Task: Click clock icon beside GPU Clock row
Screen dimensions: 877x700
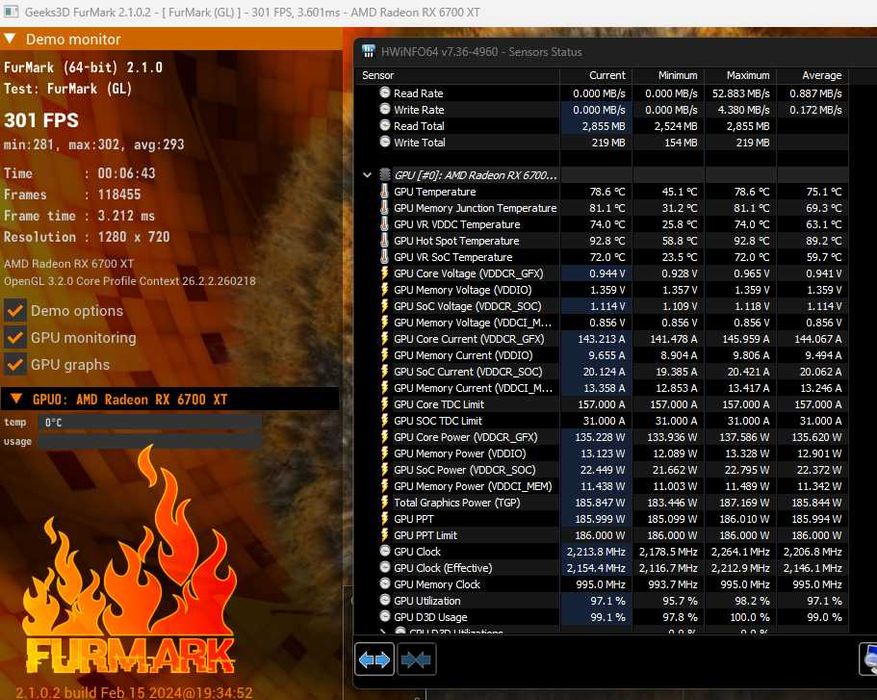Action: tap(385, 551)
